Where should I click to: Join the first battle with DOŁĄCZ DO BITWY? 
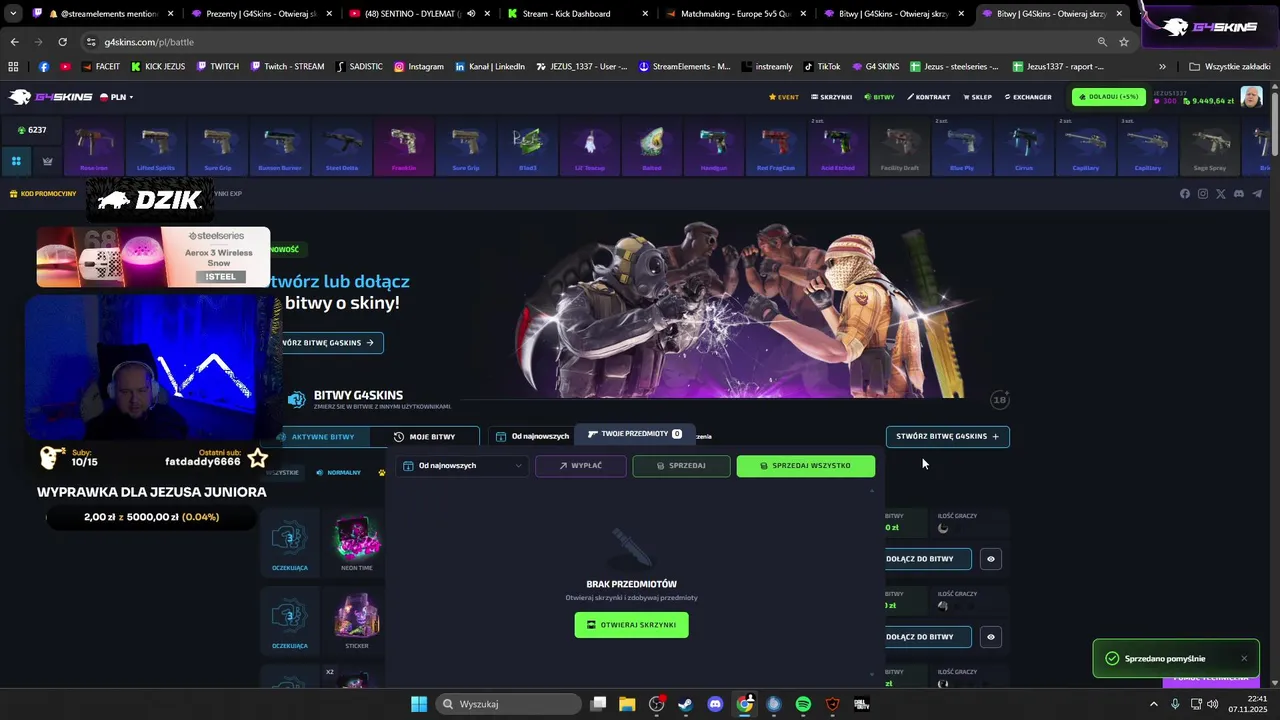coord(927,559)
